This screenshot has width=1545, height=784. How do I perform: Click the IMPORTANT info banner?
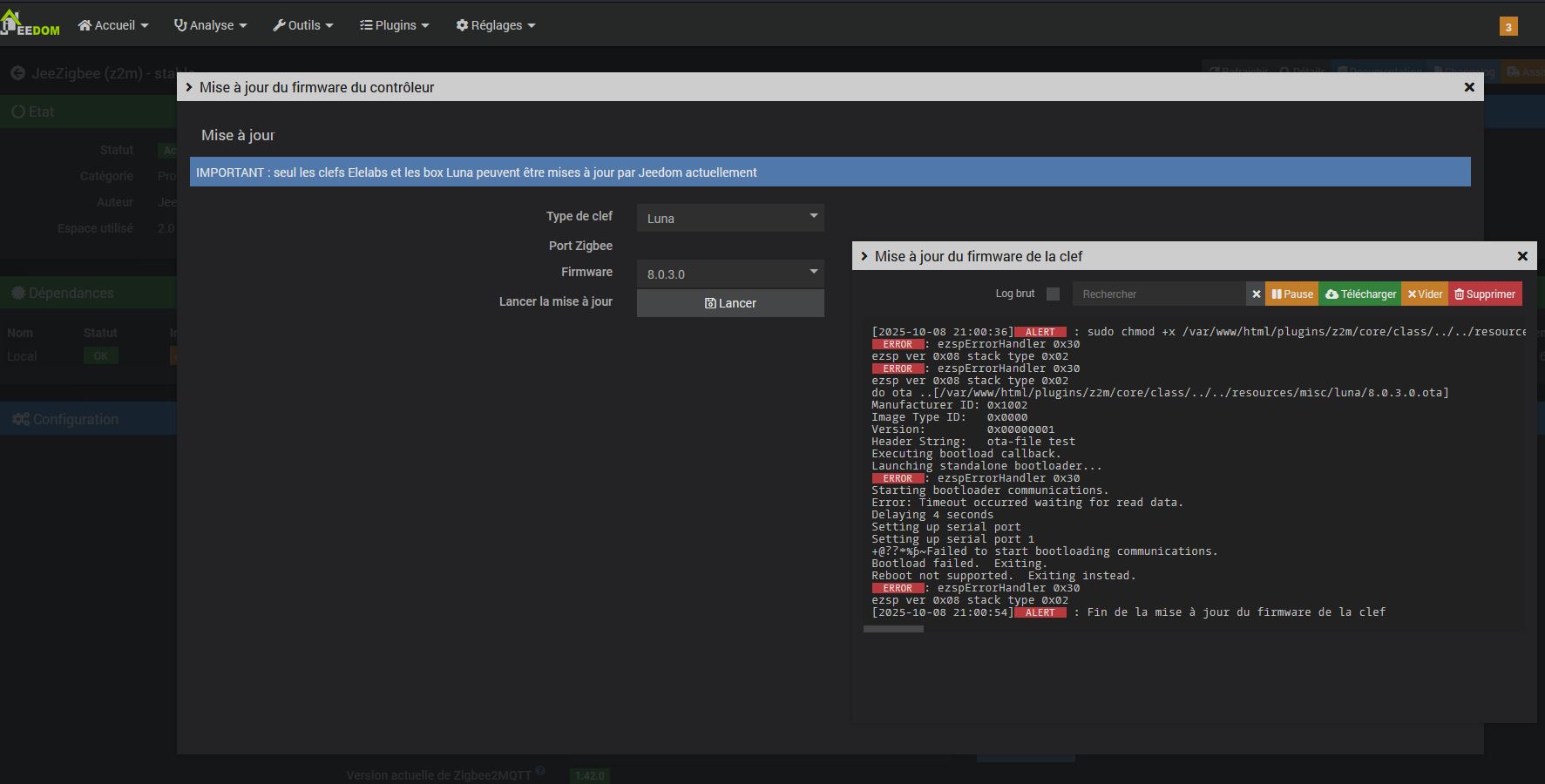[x=830, y=172]
